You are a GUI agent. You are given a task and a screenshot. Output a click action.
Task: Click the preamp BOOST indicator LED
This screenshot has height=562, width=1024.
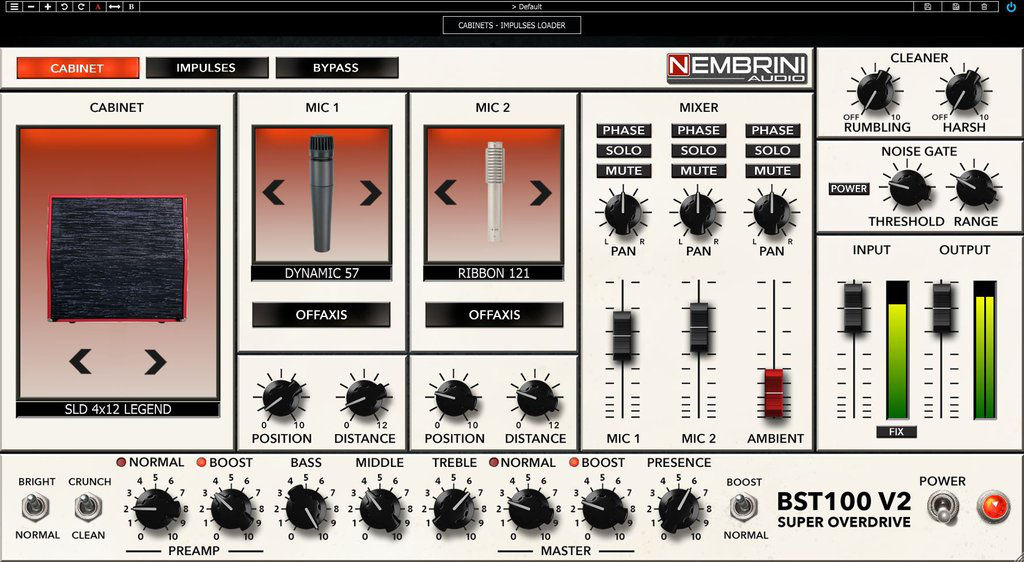pos(201,462)
